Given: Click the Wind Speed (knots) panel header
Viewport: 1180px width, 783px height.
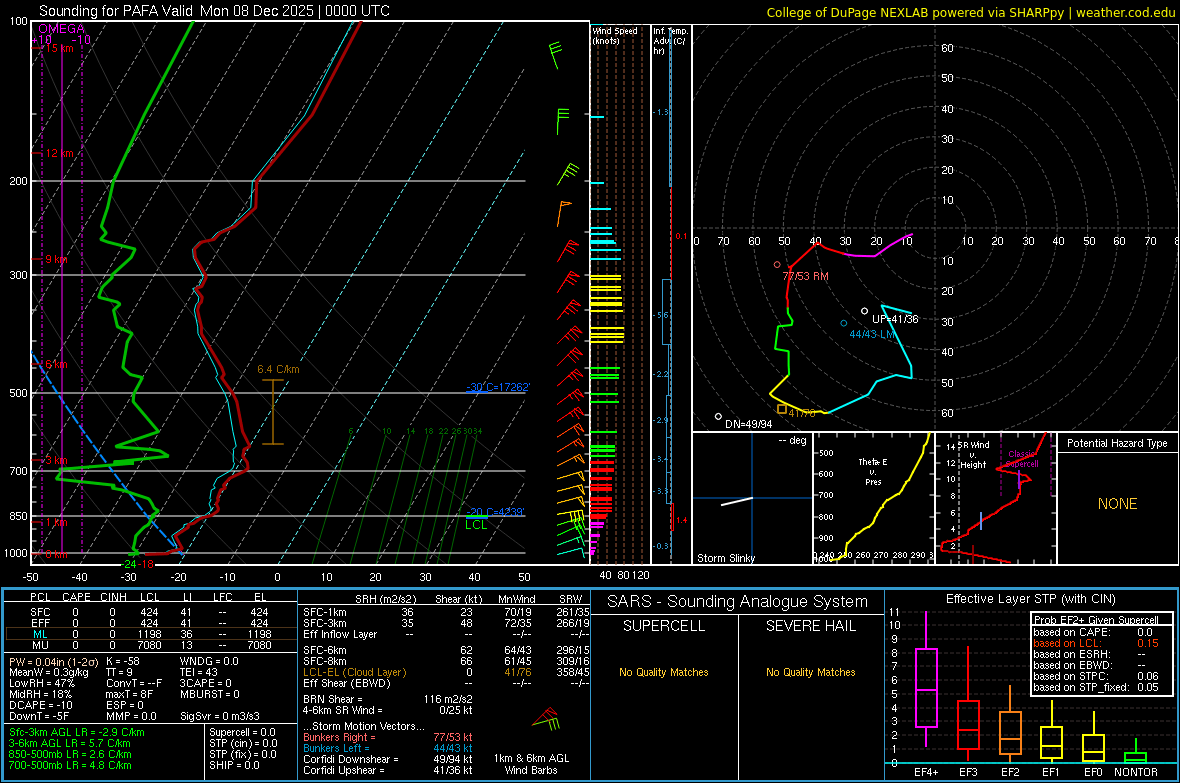Looking at the screenshot, I should coord(615,36).
